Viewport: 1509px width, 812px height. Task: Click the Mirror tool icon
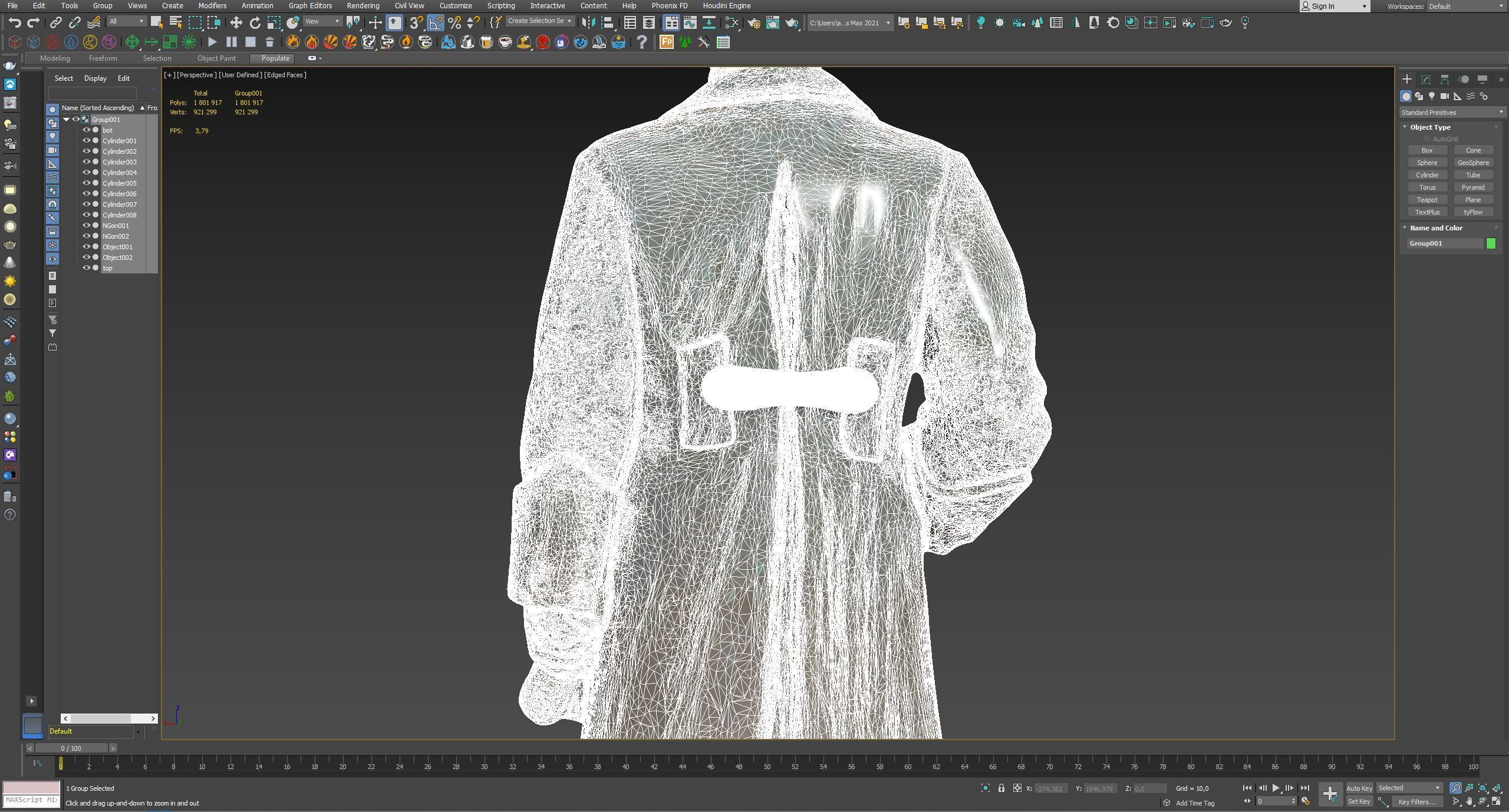[x=588, y=23]
